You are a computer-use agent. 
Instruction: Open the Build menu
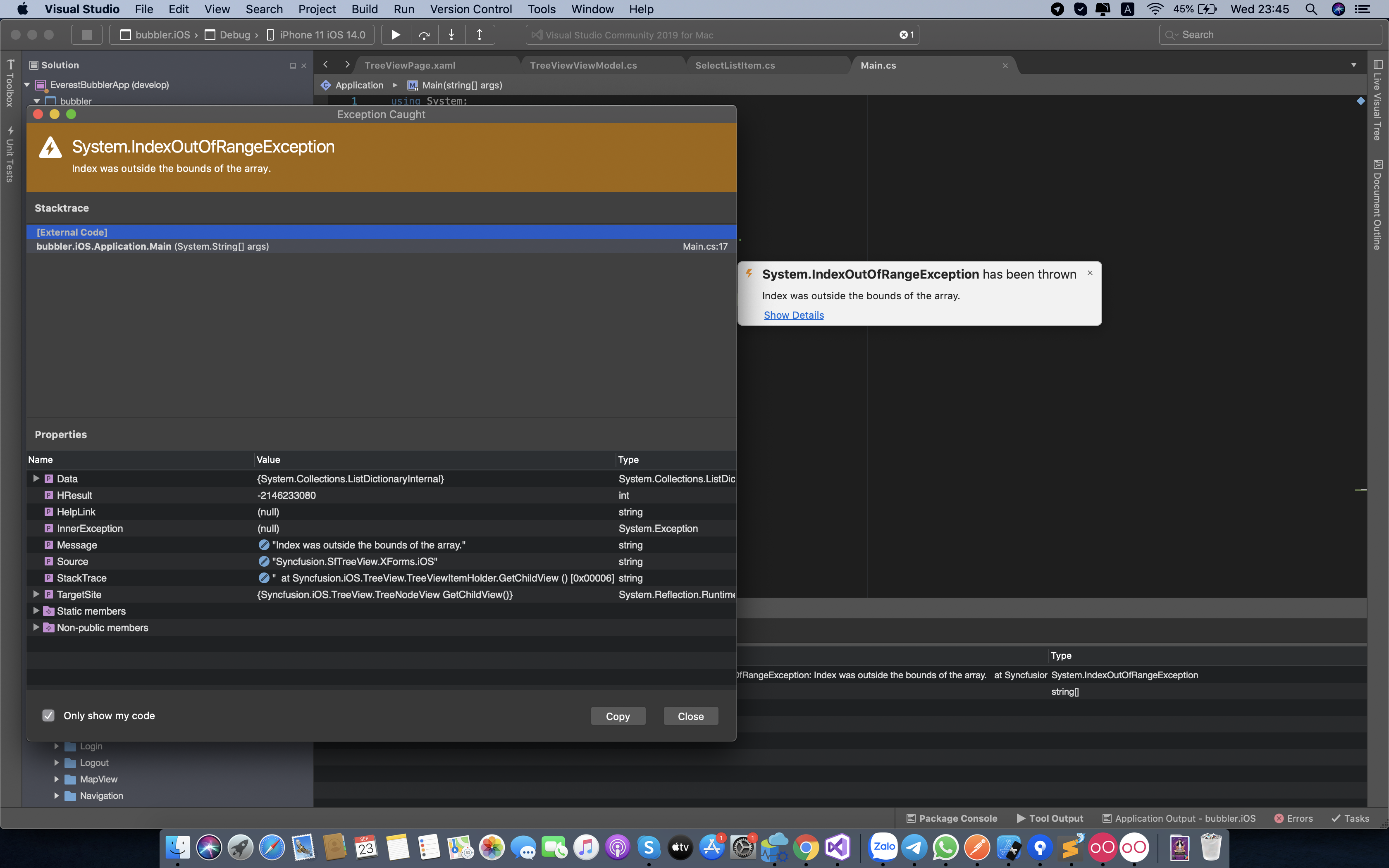pyautogui.click(x=365, y=9)
